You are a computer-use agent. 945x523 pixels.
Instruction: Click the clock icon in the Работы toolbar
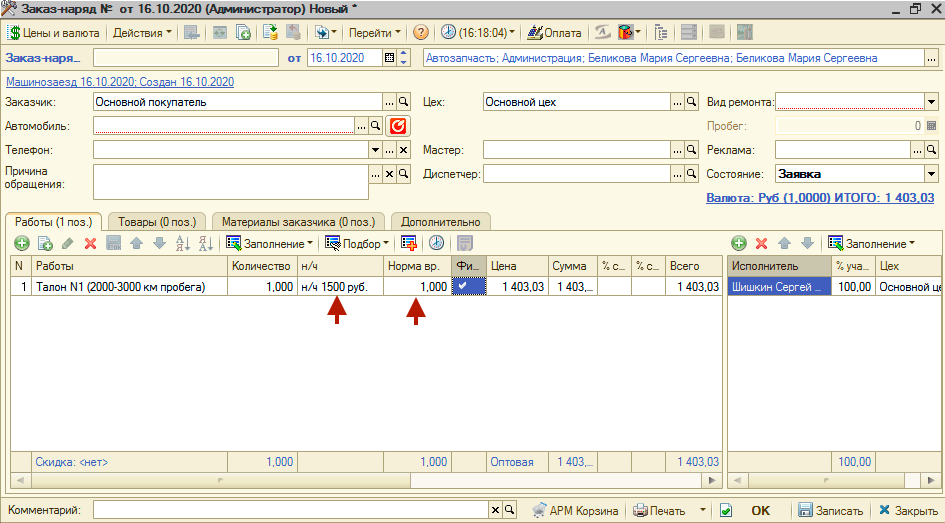pos(436,243)
